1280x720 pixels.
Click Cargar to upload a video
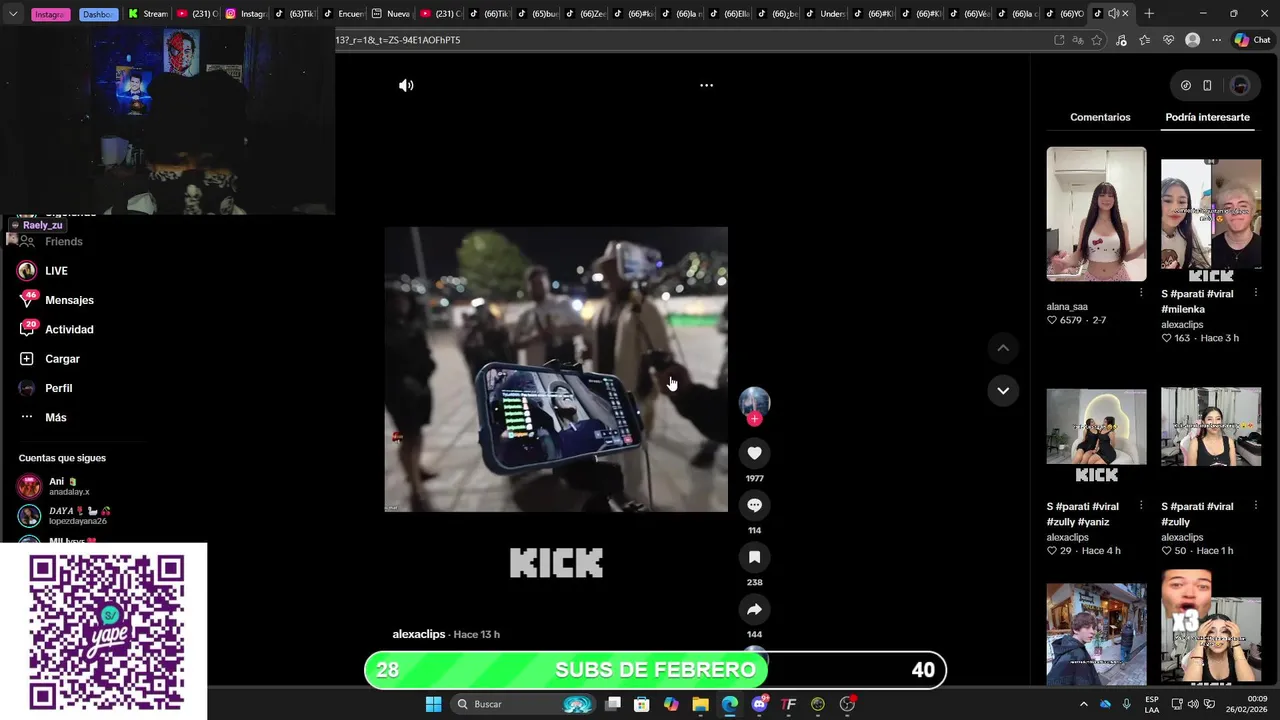pos(62,359)
